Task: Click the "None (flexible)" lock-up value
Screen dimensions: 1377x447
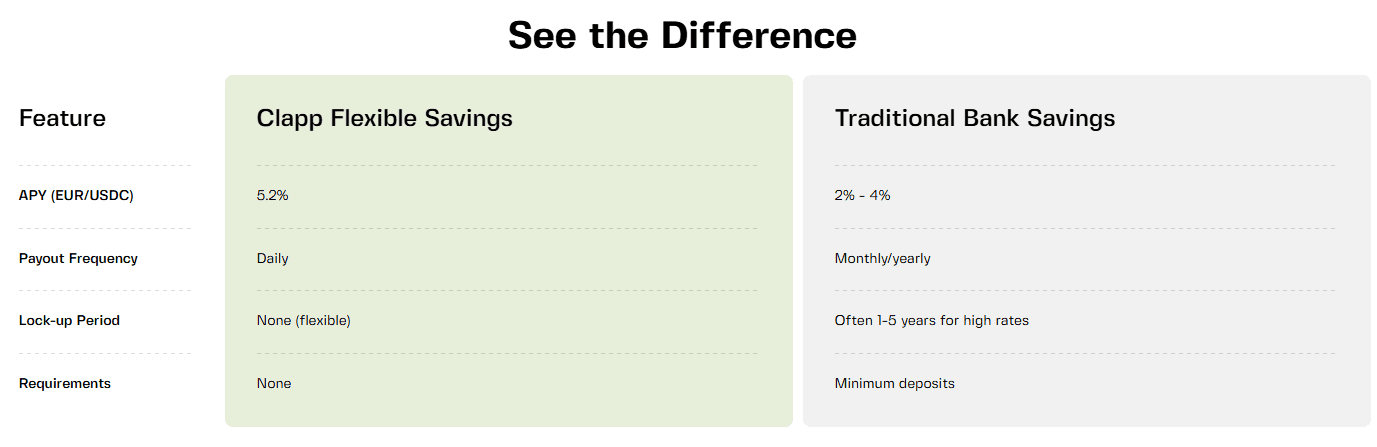Action: tap(303, 321)
